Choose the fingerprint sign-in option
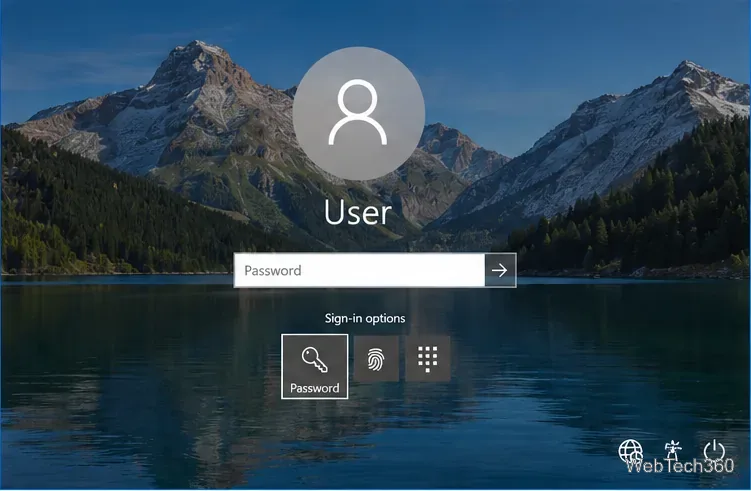Viewport: 751px width, 491px height. [376, 359]
